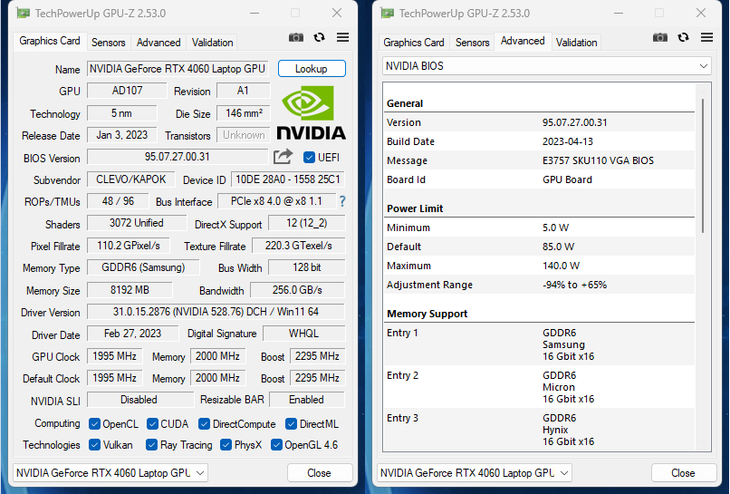Viewport: 730px width, 494px height.
Task: Click the Pixel Fillrate 110.2 GPixel/s field
Action: [x=128, y=245]
